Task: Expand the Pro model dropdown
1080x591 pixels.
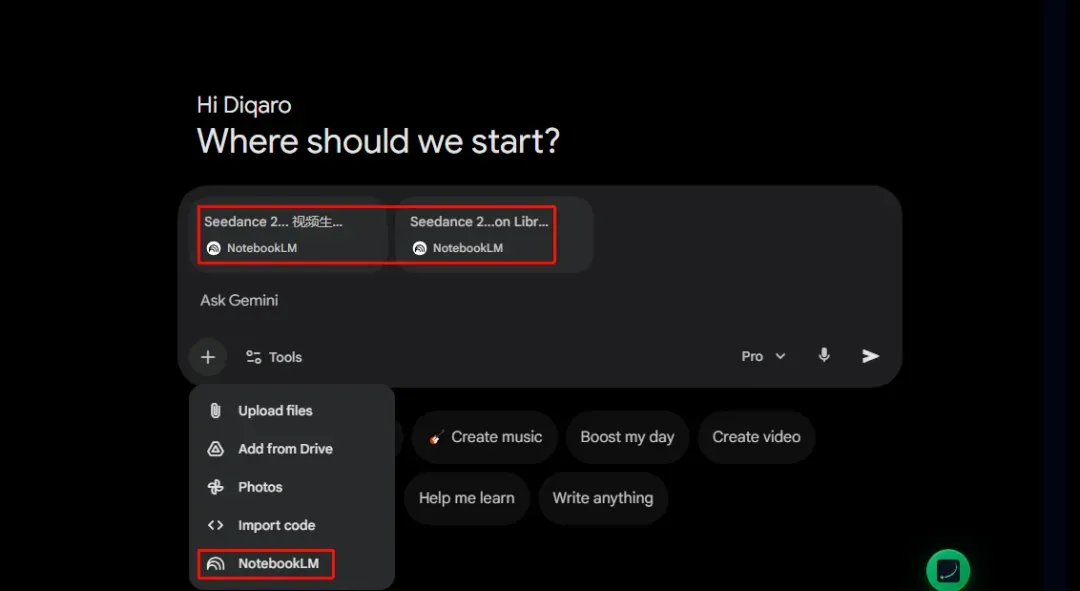Action: pyautogui.click(x=763, y=356)
